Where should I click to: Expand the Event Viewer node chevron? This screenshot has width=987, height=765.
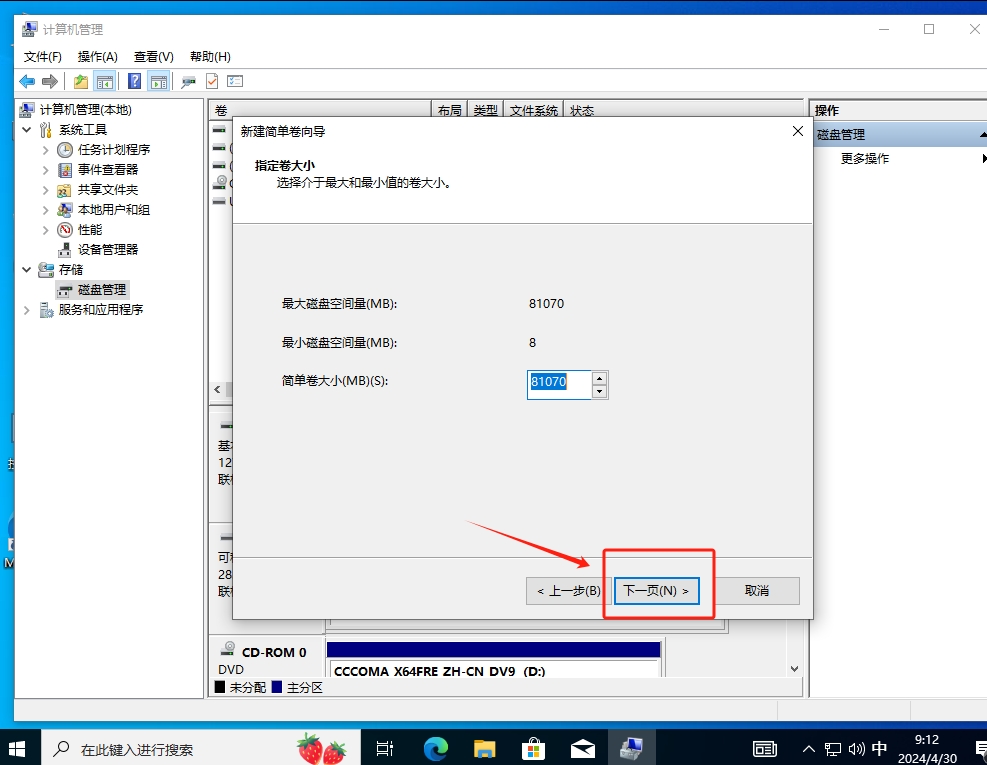click(45, 170)
